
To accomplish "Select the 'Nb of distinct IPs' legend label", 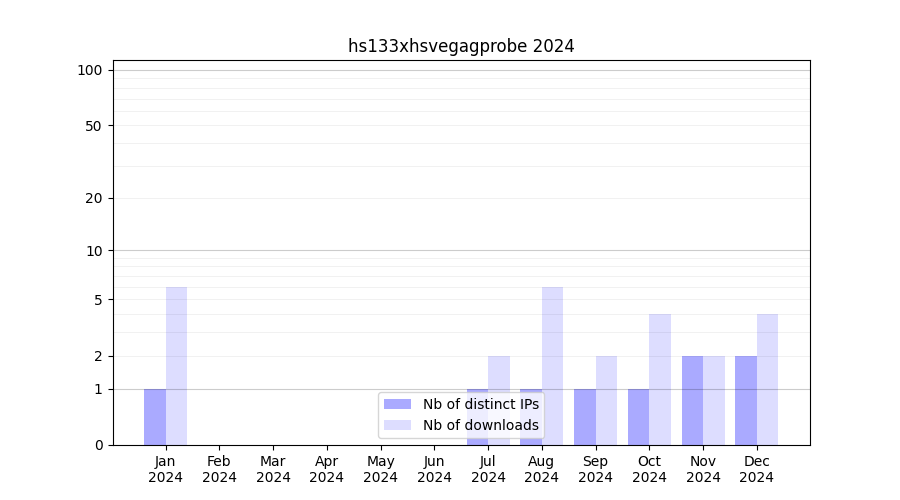I will tap(480, 404).
